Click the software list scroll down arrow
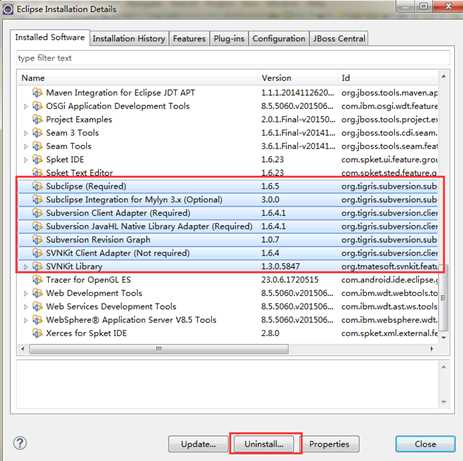The image size is (463, 461). pos(443,337)
